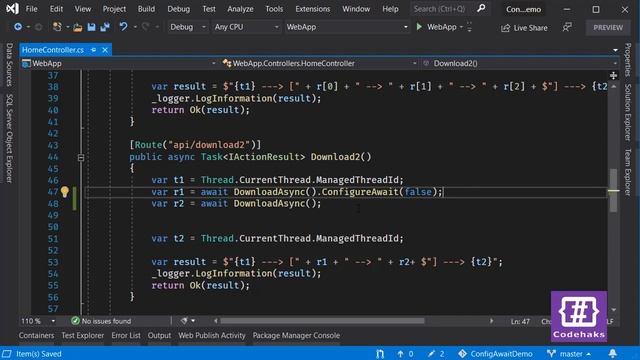640x360 pixels.
Task: Open the File menu
Action: tap(31, 9)
